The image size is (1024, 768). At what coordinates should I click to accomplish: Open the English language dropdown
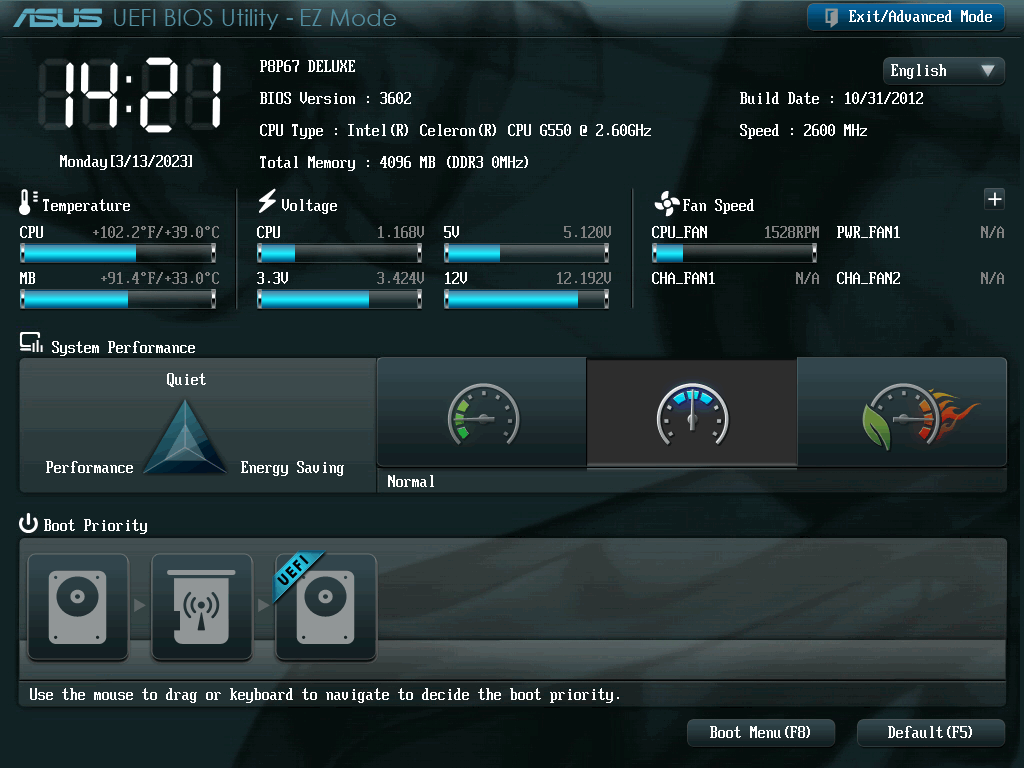pos(943,71)
